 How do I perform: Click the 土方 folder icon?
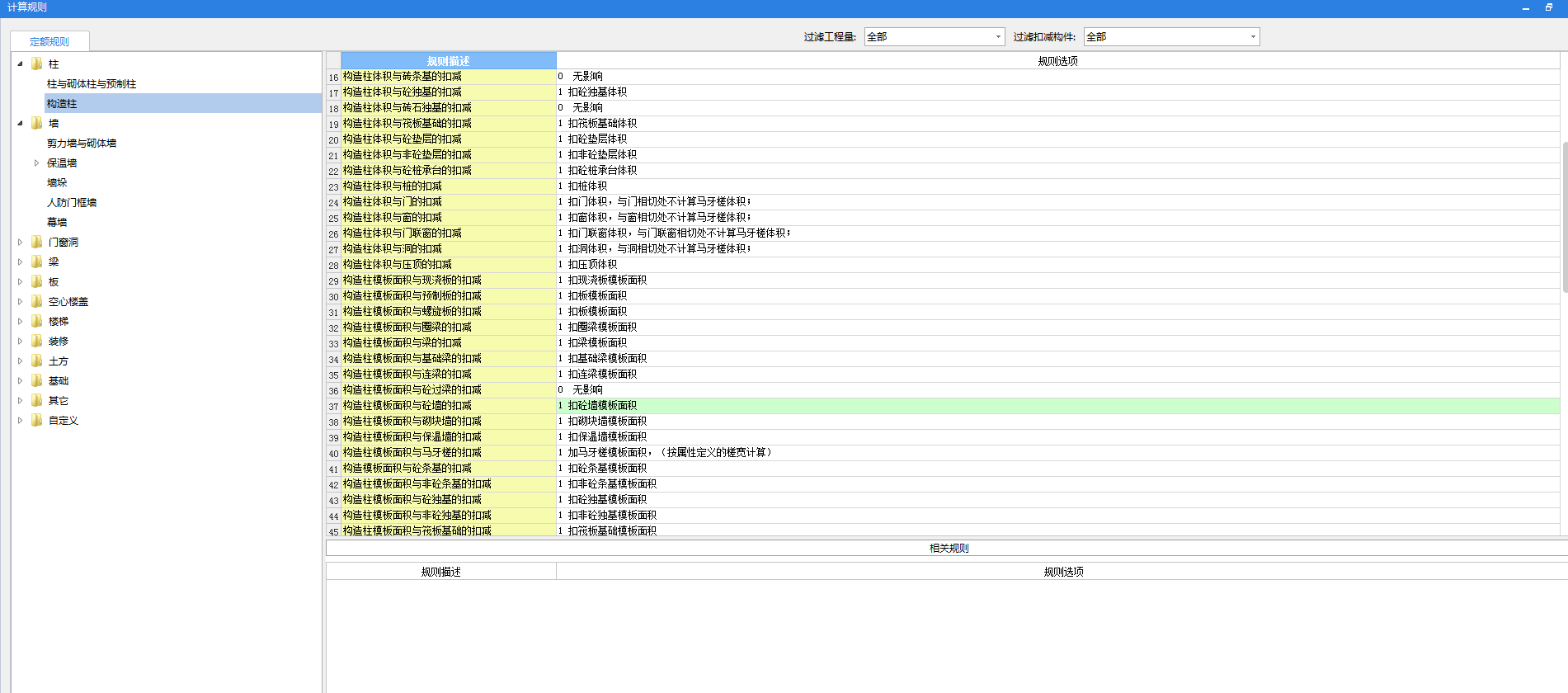(x=36, y=361)
